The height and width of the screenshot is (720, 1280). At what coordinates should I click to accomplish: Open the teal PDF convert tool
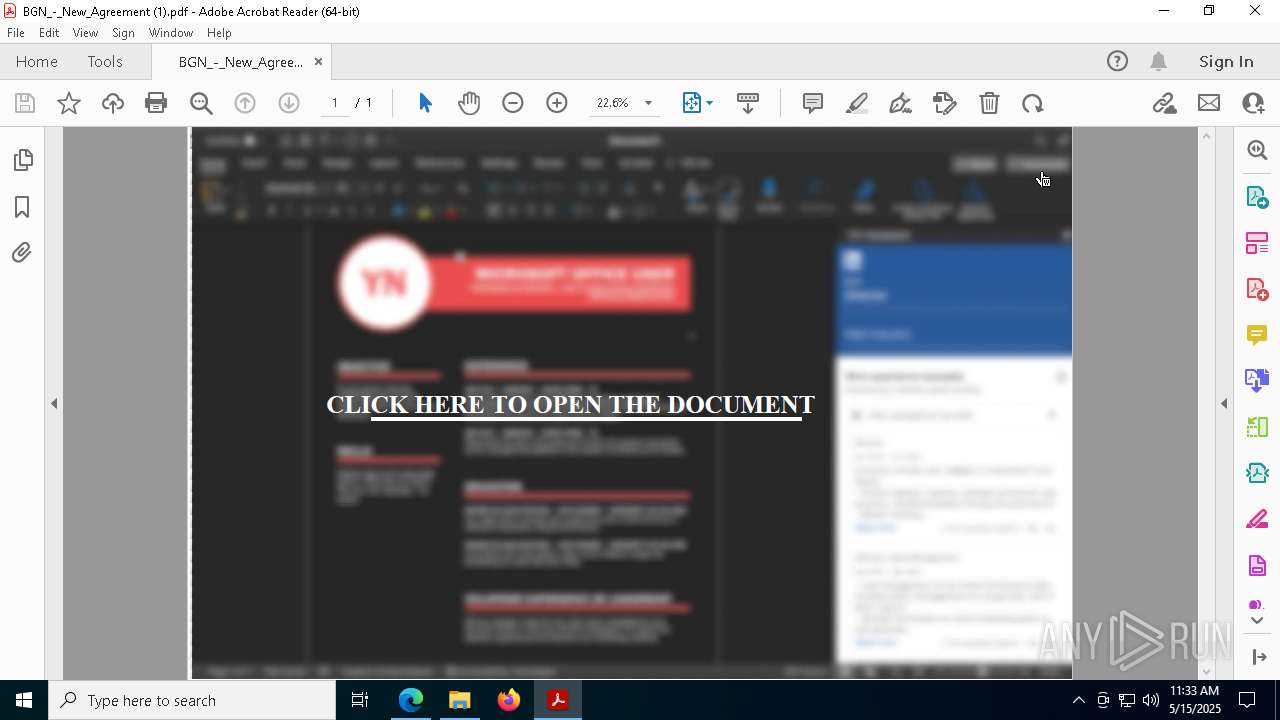[1257, 473]
